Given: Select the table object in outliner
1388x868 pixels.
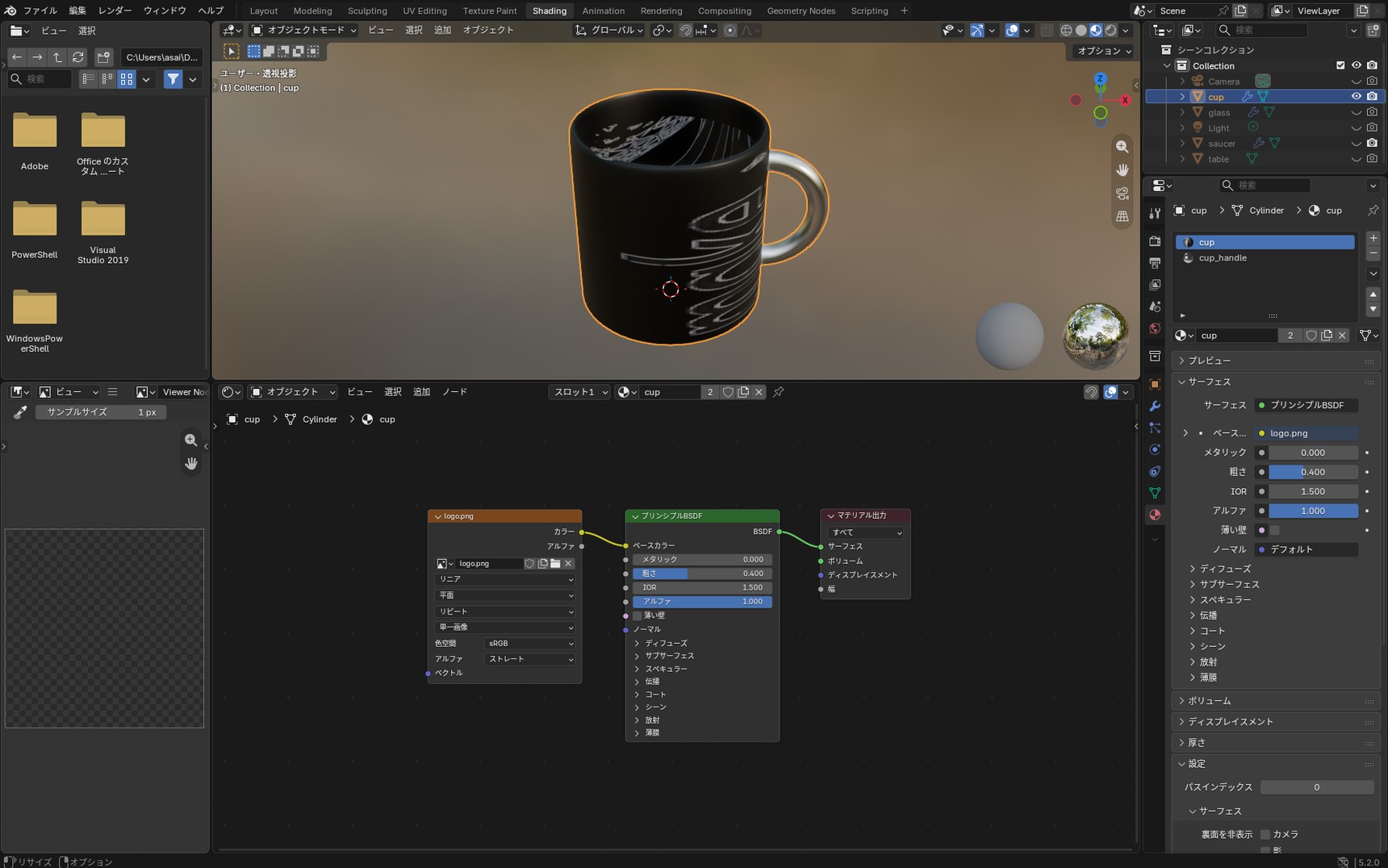Looking at the screenshot, I should (x=1218, y=160).
